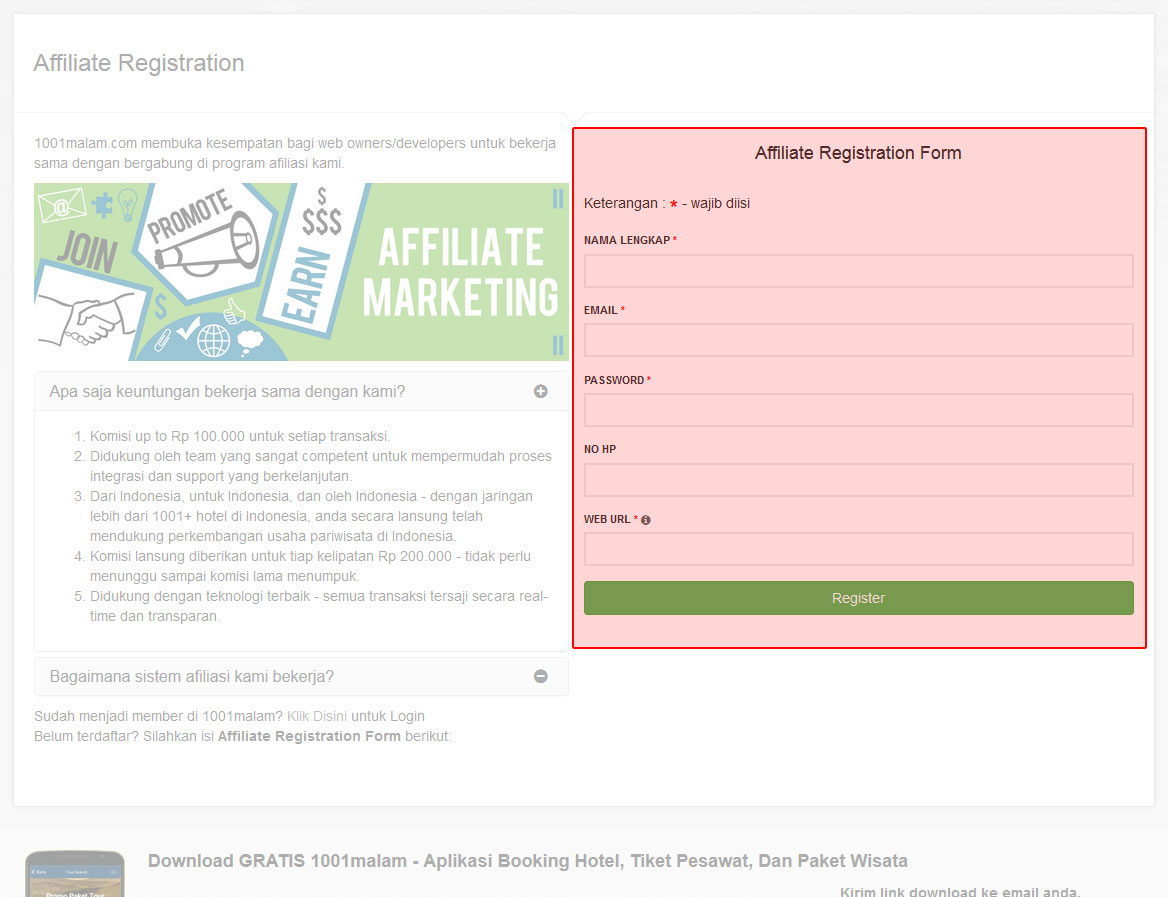Click into the Email text box
The height and width of the screenshot is (897, 1168).
coord(858,340)
